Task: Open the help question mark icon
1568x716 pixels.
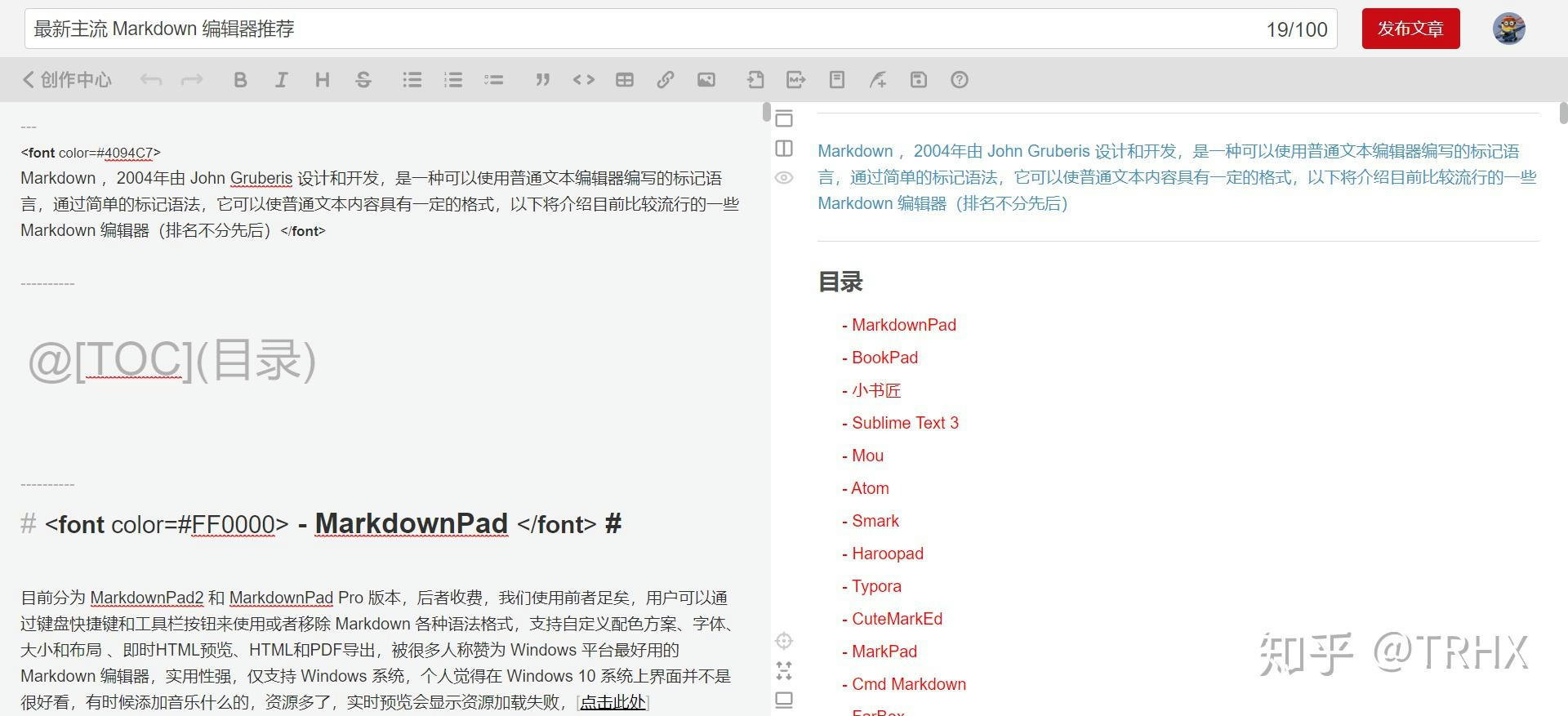Action: 960,80
